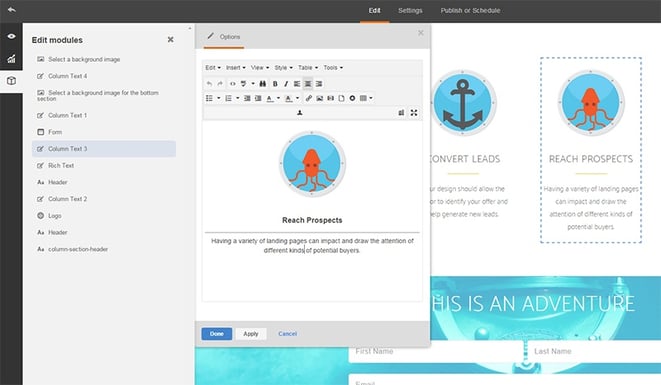Screen dimensions: 661x385
Task: Align text right
Action: (x=319, y=84)
